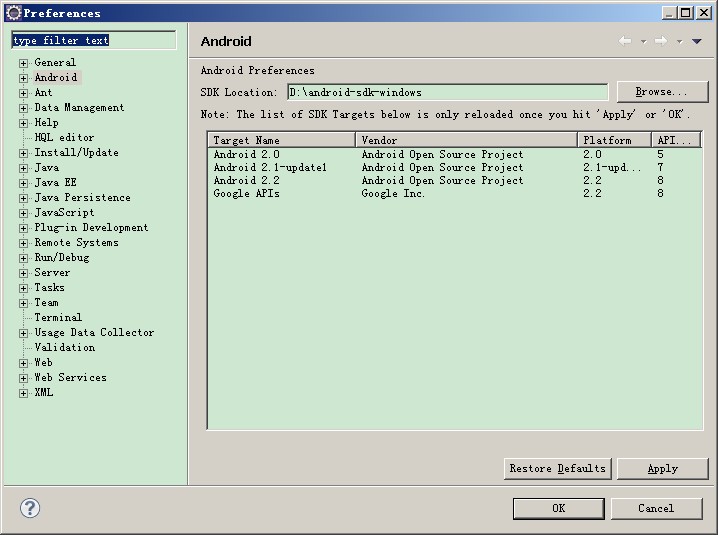Open the Server preferences label

52,273
